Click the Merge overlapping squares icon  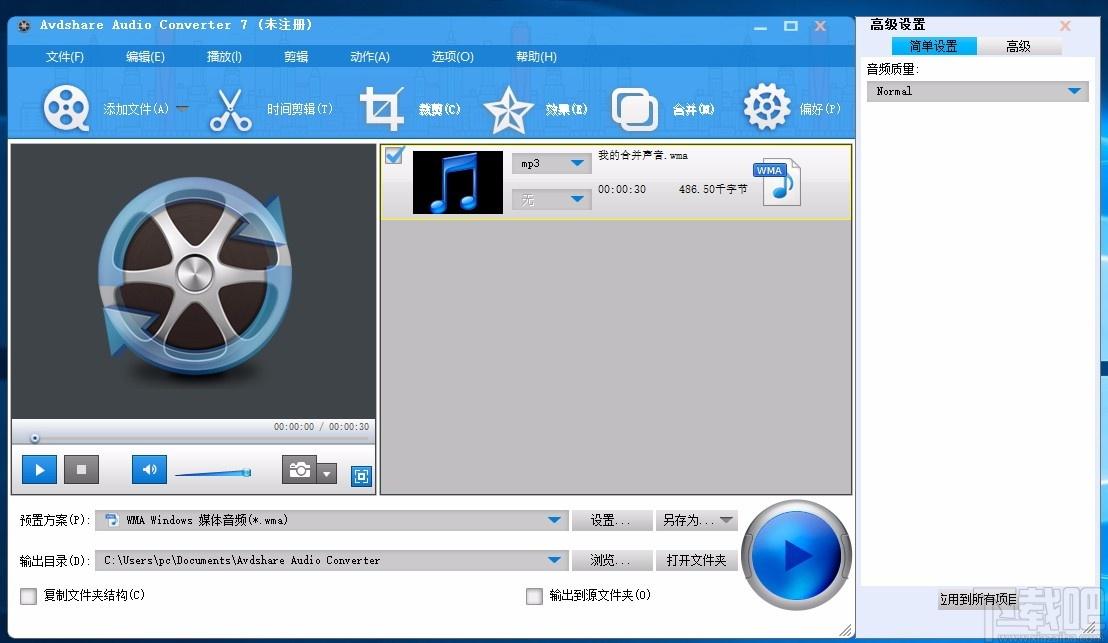tap(635, 110)
